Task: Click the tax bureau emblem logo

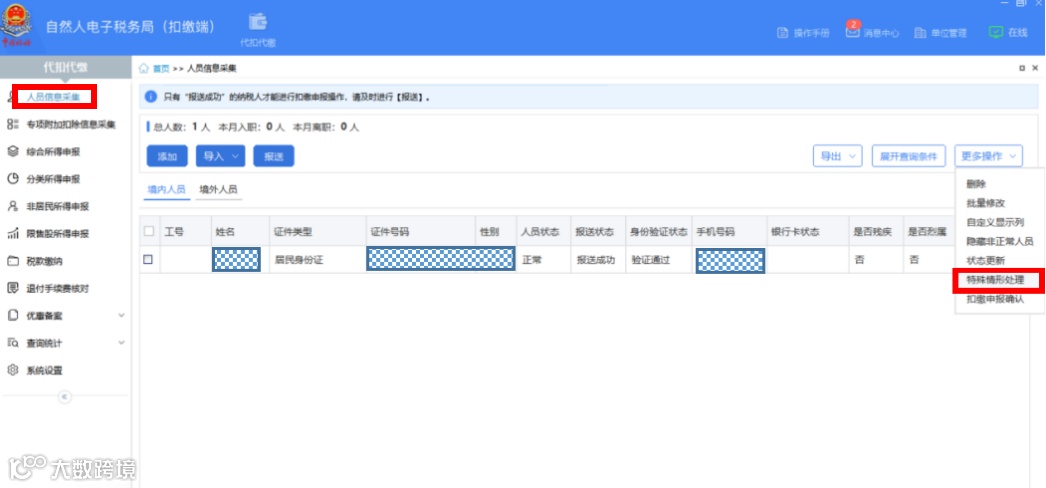Action: (x=16, y=25)
